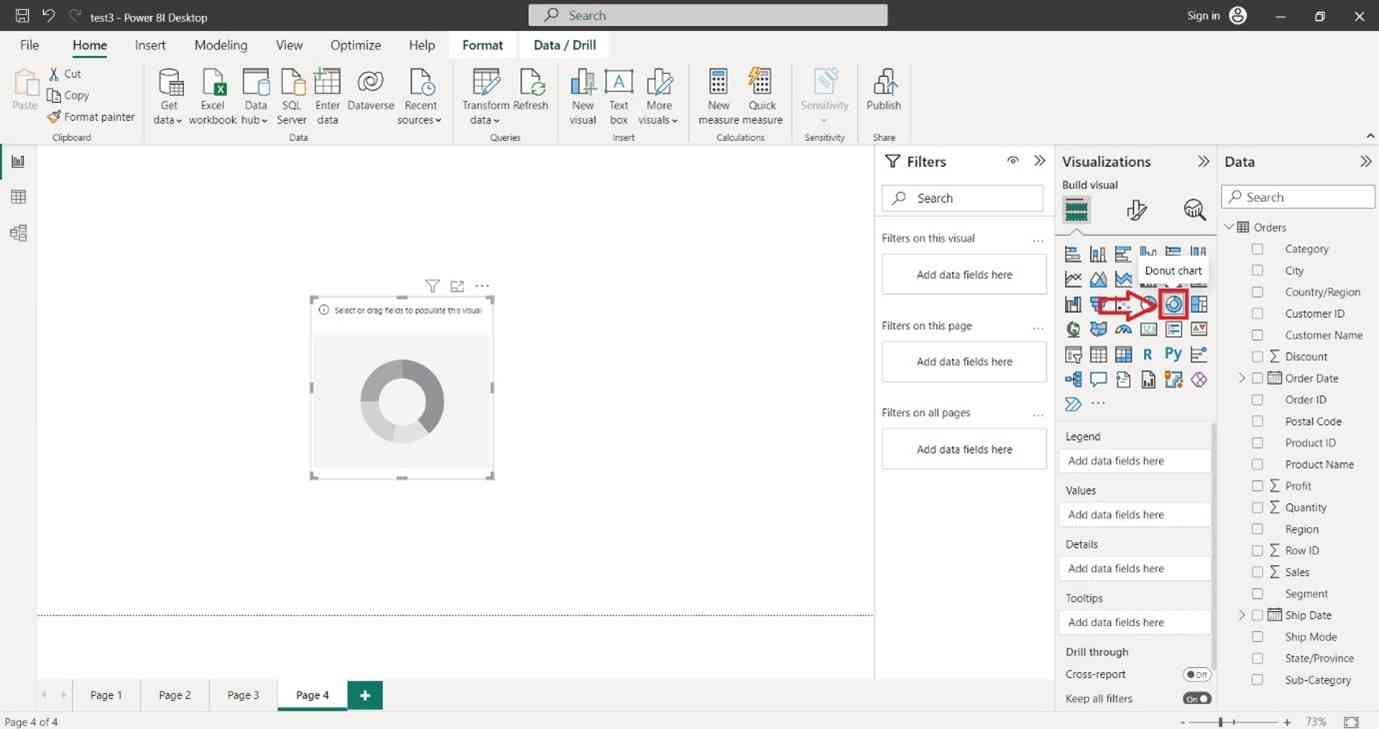Click the Values Add data fields well

point(1134,515)
